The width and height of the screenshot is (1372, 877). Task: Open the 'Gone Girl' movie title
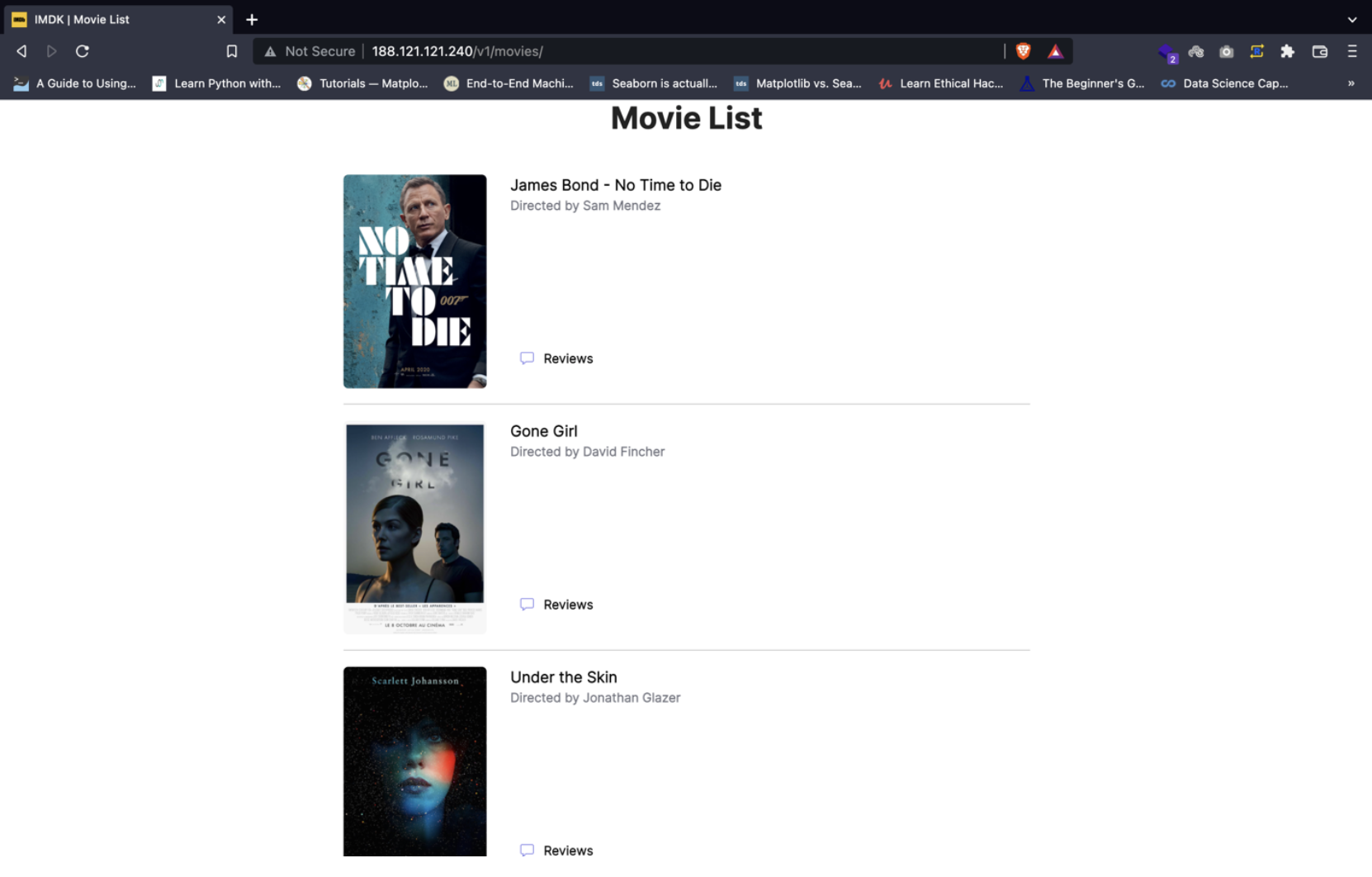point(544,431)
